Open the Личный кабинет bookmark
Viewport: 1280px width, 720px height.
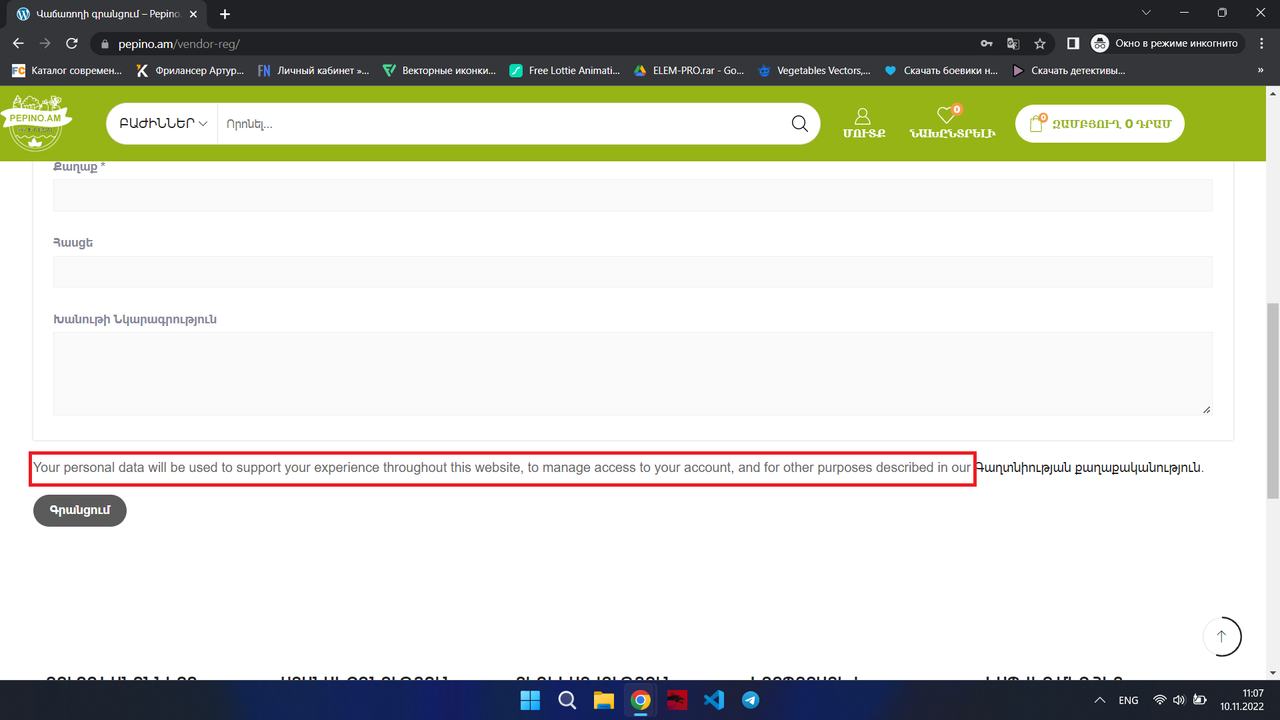click(313, 71)
